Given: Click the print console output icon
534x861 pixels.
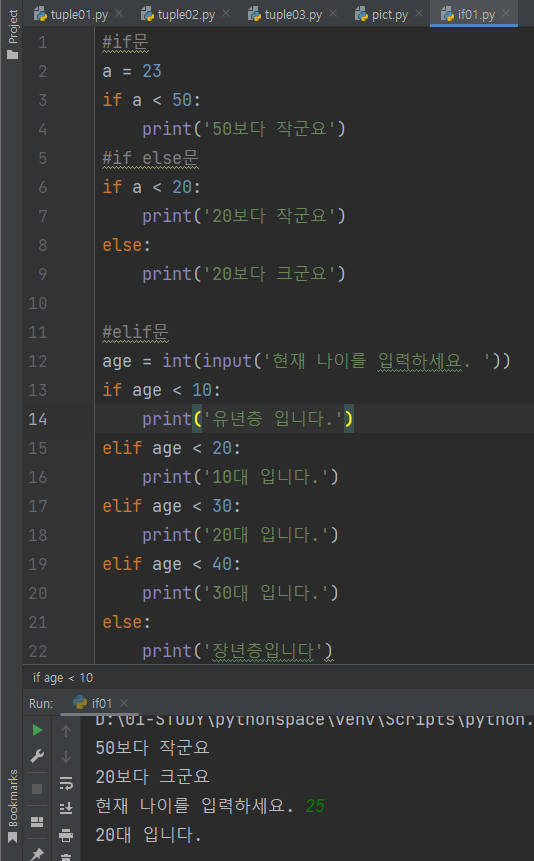Looking at the screenshot, I should coord(66,835).
